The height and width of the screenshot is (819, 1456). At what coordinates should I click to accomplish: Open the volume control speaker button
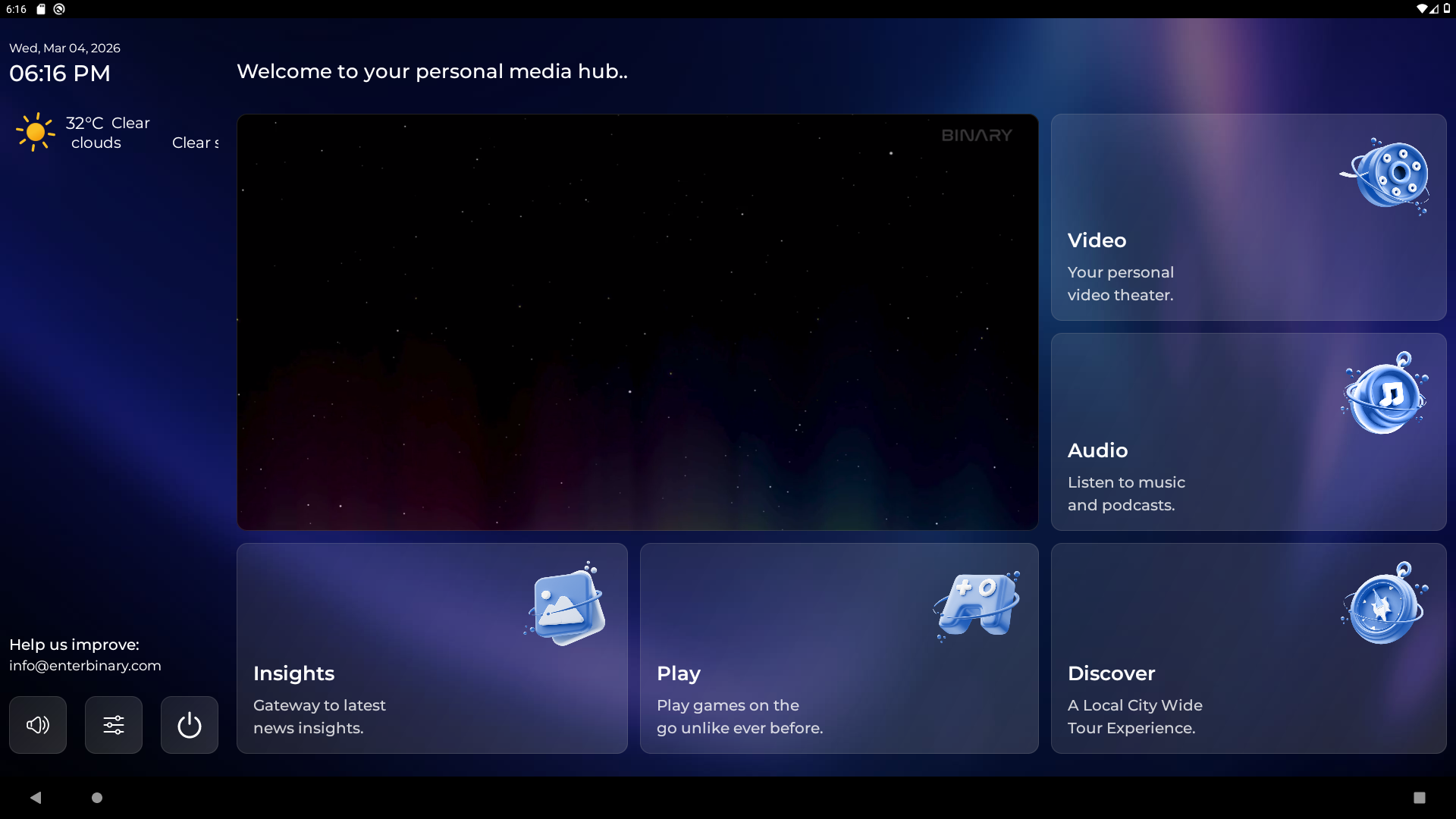pos(38,725)
